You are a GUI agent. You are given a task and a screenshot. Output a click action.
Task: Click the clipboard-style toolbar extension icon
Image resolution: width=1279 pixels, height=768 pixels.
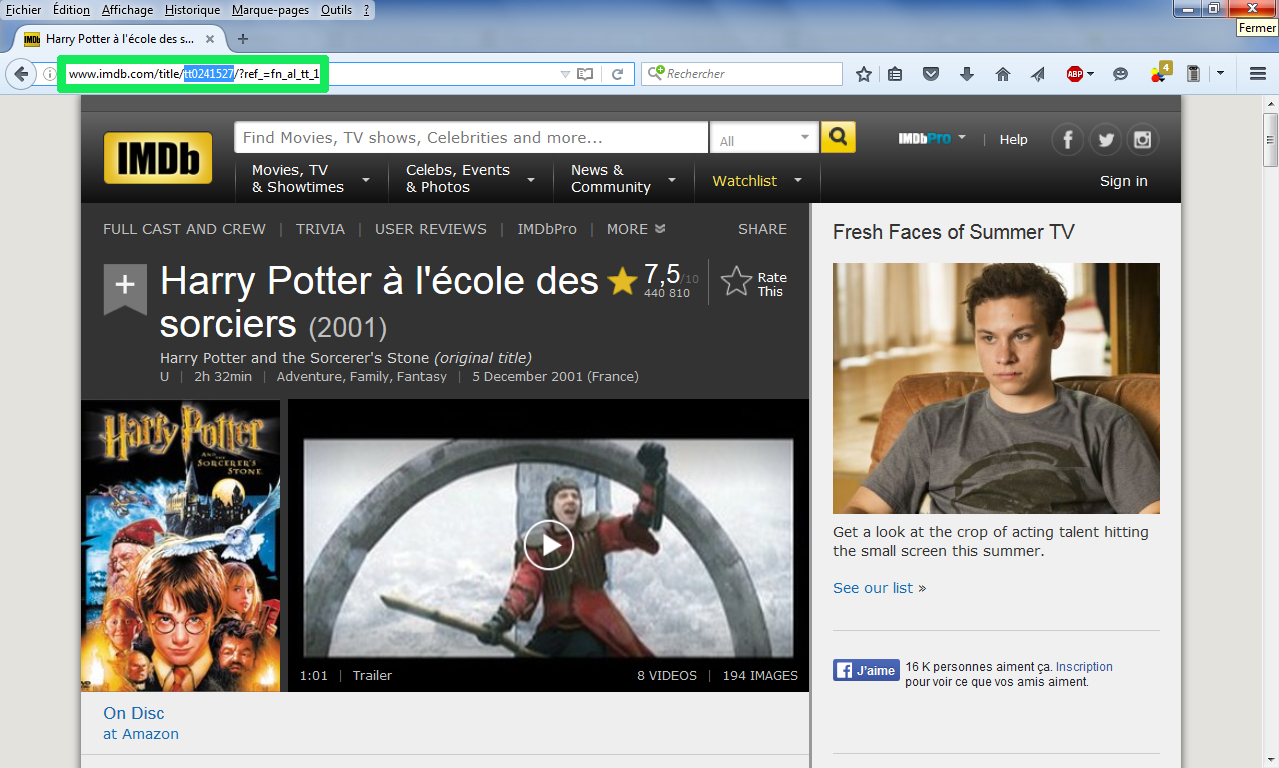(x=1193, y=74)
